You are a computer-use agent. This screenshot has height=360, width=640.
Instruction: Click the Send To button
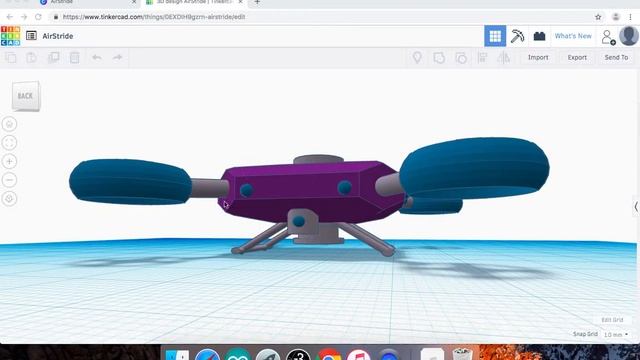616,58
